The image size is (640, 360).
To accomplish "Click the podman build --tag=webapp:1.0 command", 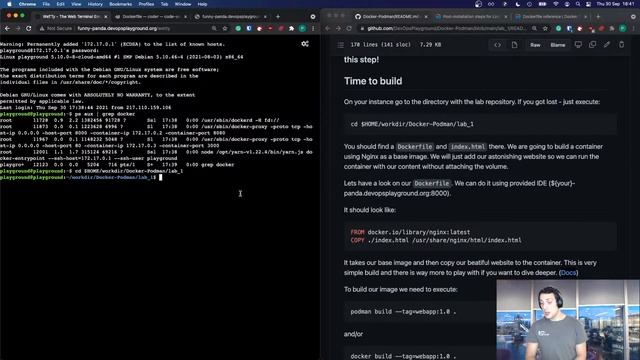I will (403, 311).
